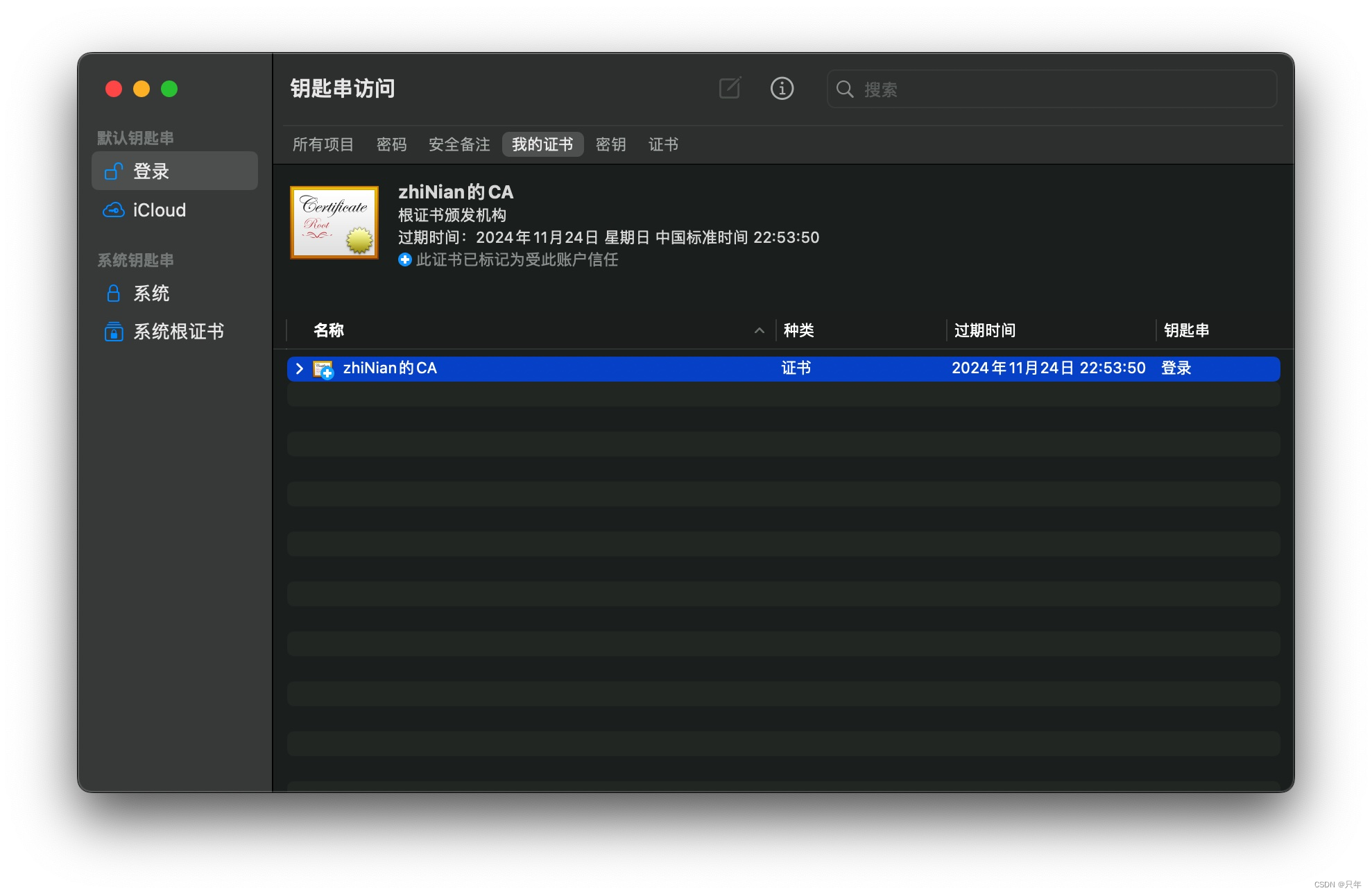Open the info inspector icon
1372x895 pixels.
pyautogui.click(x=782, y=88)
